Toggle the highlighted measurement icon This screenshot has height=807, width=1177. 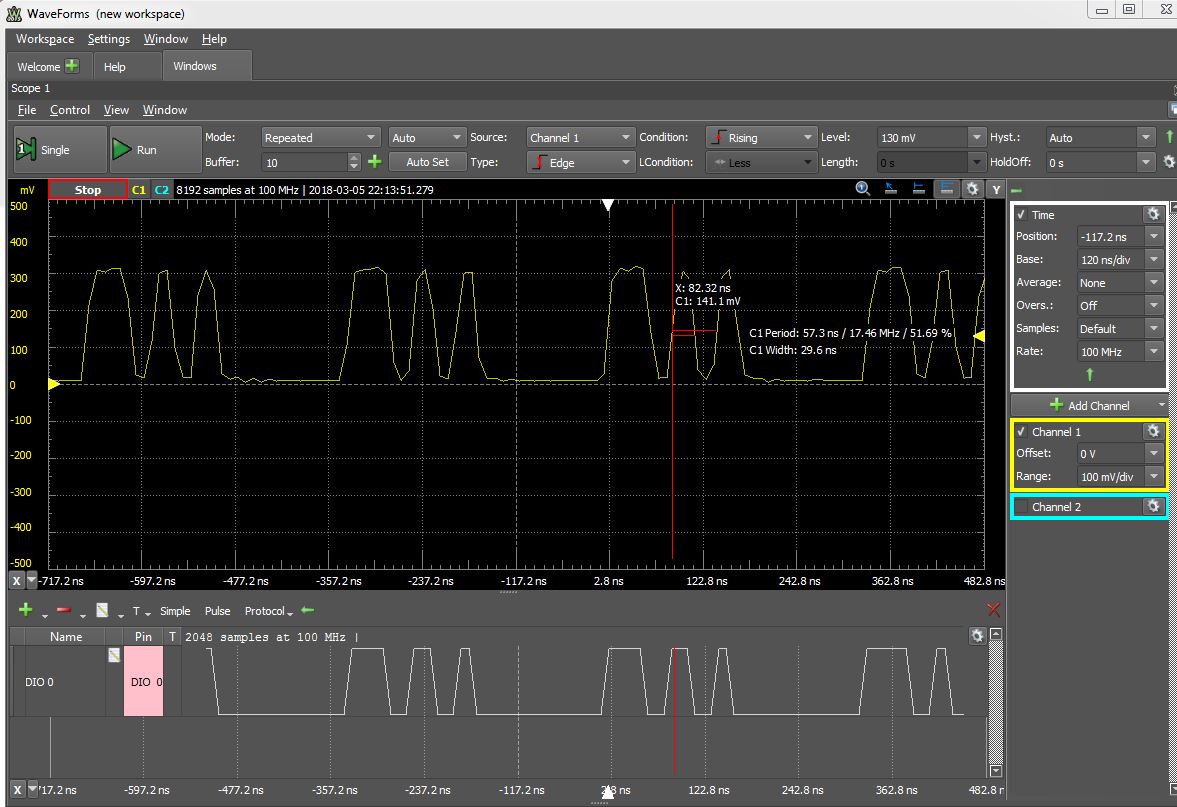(x=947, y=189)
